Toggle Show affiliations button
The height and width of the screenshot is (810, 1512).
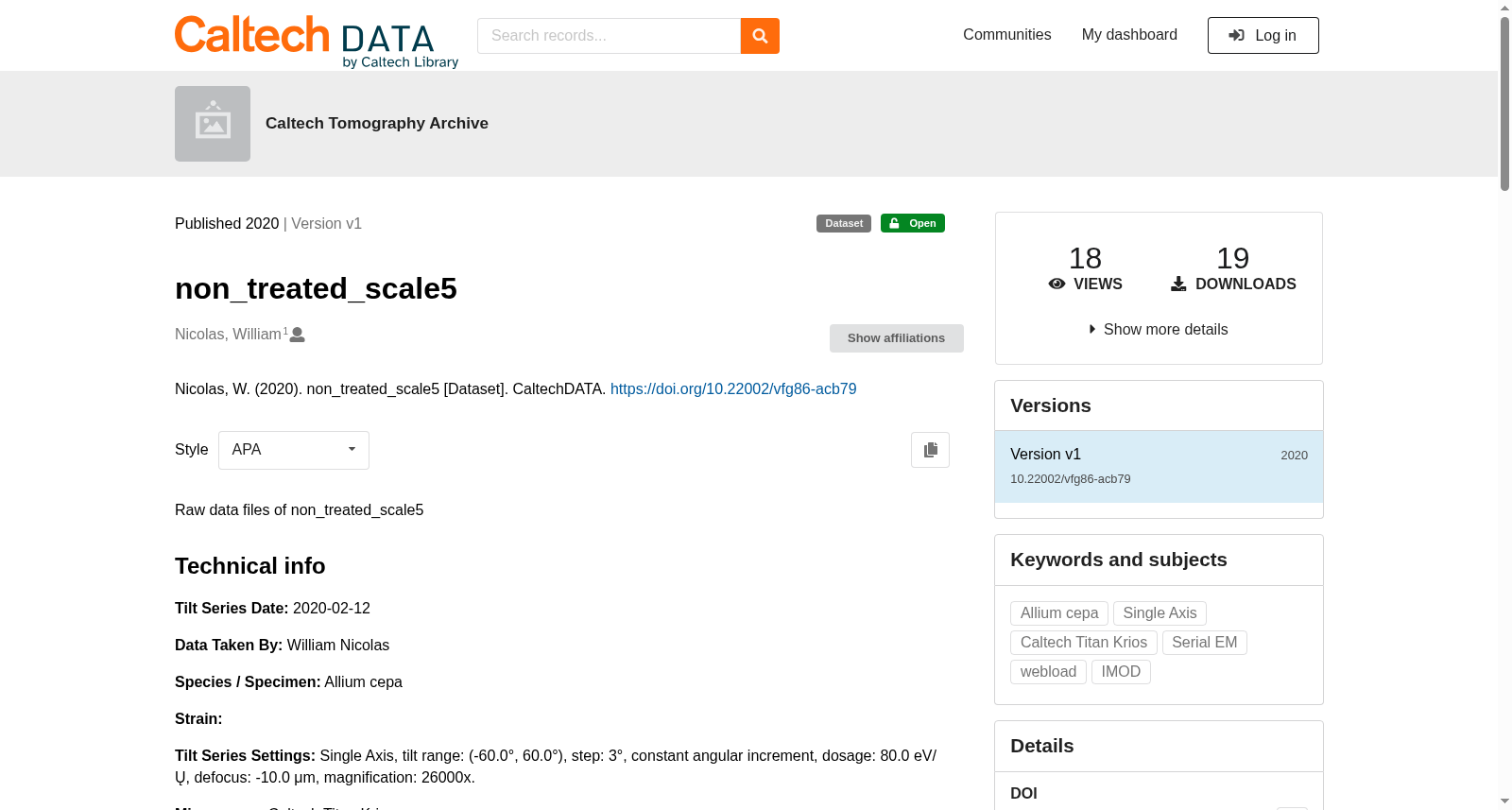897,338
